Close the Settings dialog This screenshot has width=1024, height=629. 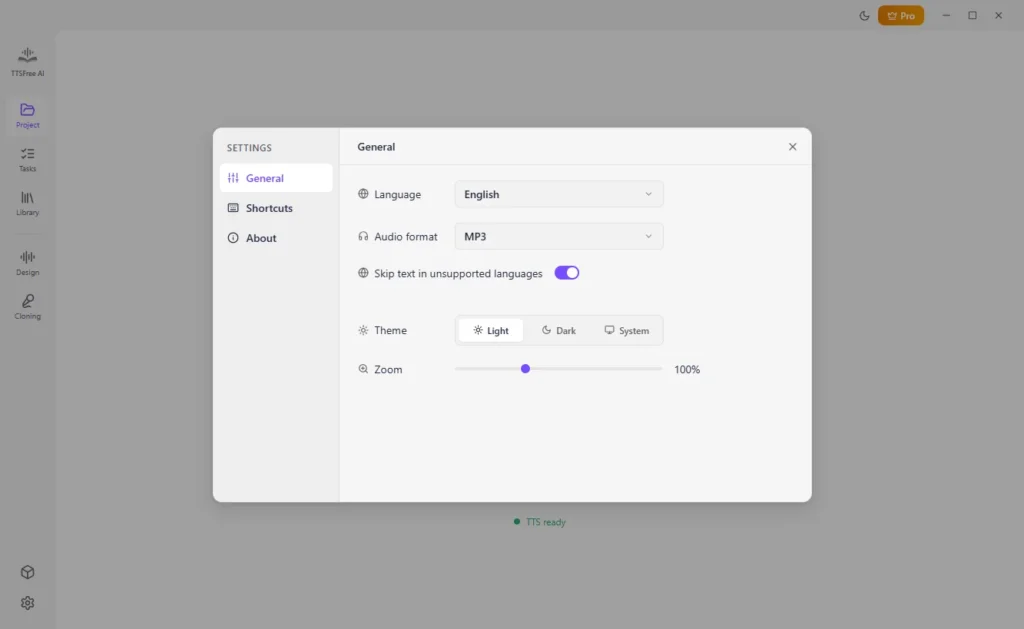pos(792,147)
